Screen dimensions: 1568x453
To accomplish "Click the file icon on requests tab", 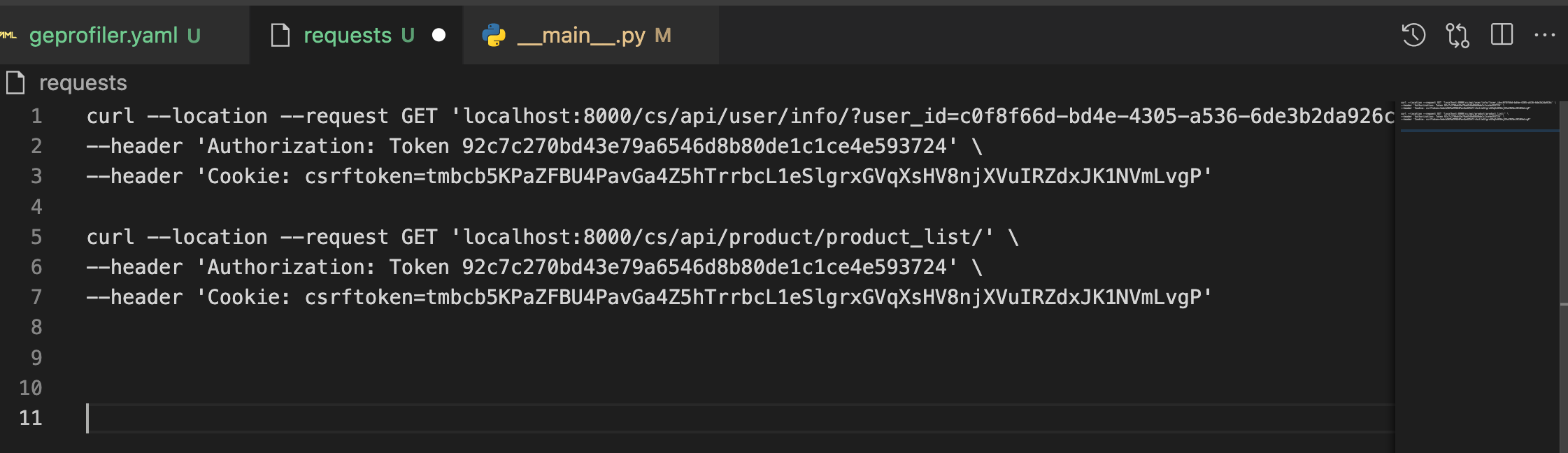I will point(280,35).
